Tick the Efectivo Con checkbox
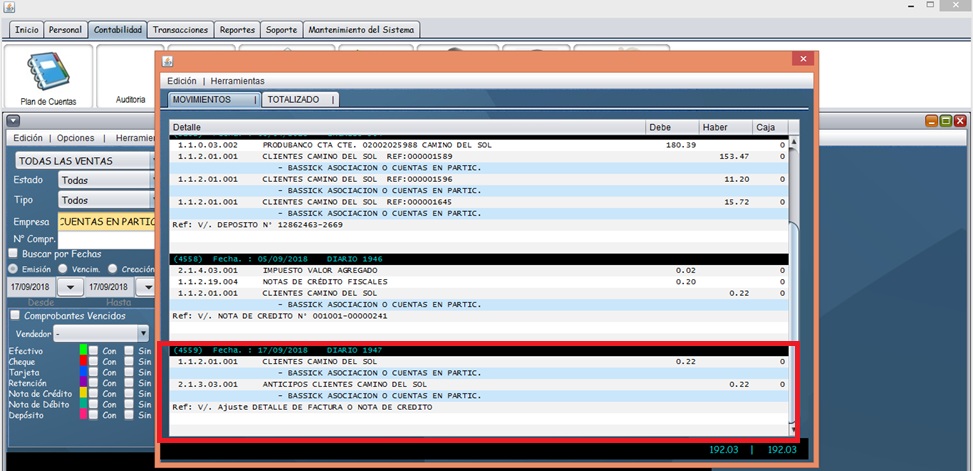 coord(93,351)
